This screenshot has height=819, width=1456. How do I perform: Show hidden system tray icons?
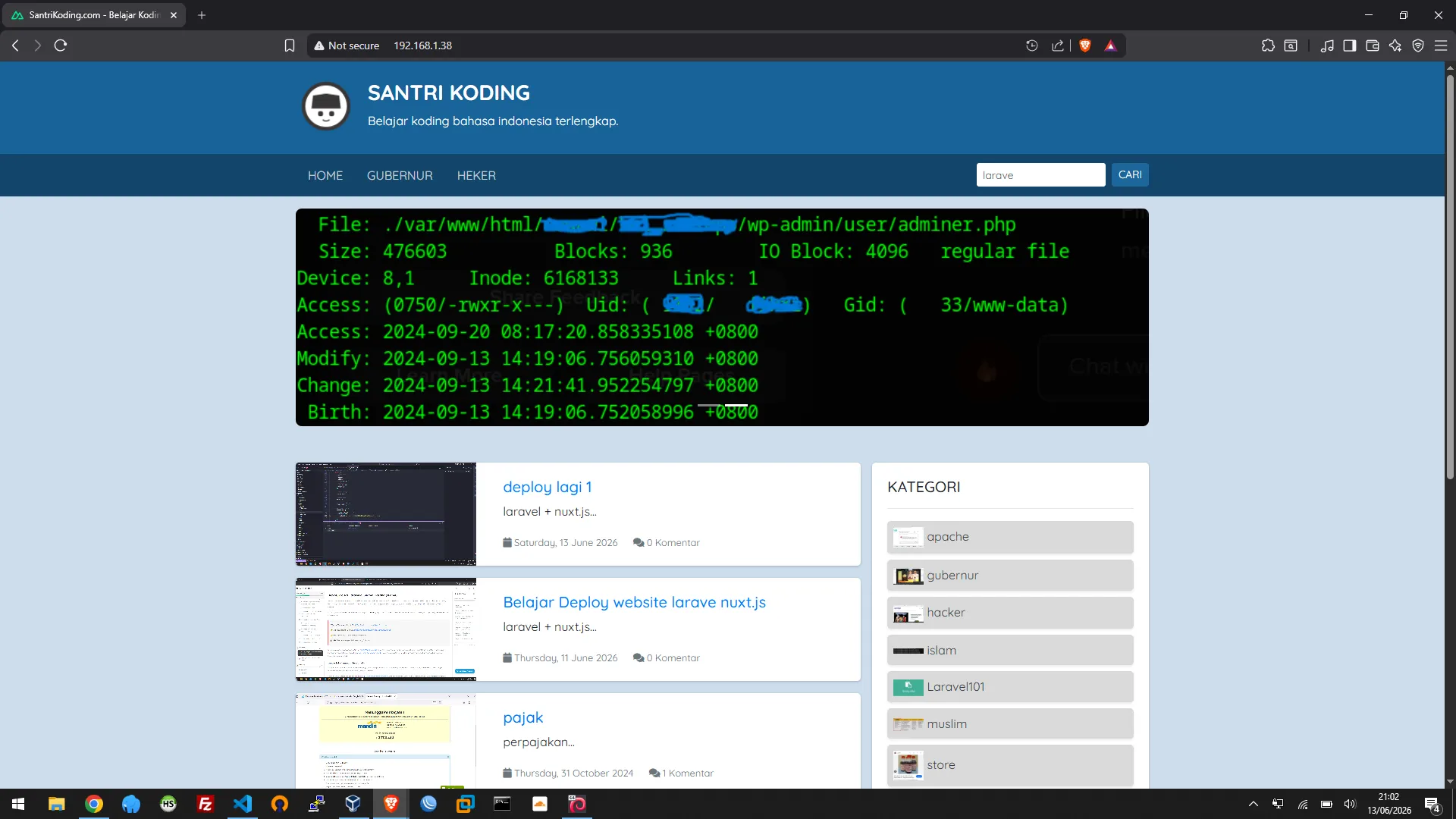(1253, 804)
